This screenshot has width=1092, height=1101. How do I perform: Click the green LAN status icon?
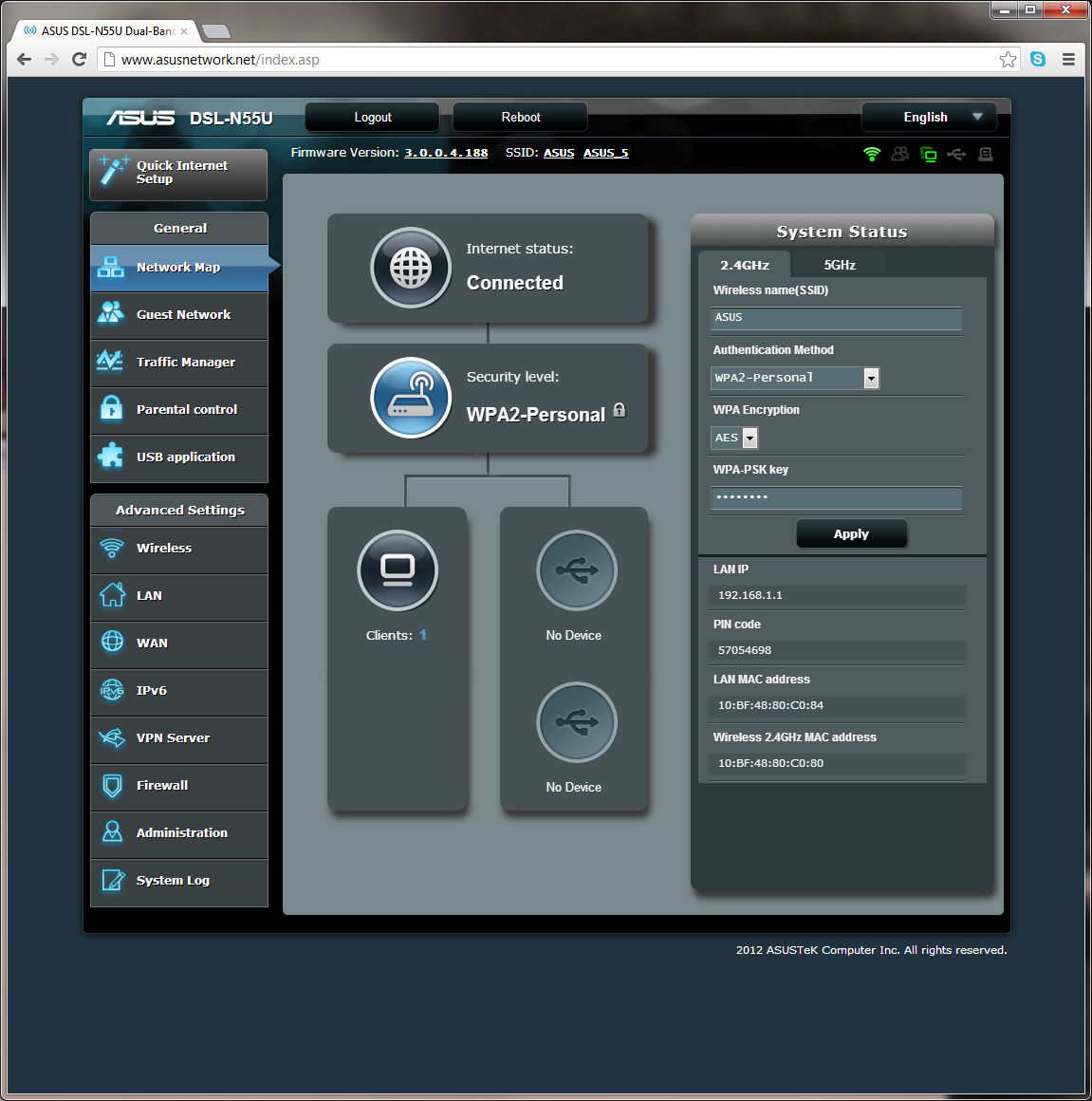(x=928, y=154)
